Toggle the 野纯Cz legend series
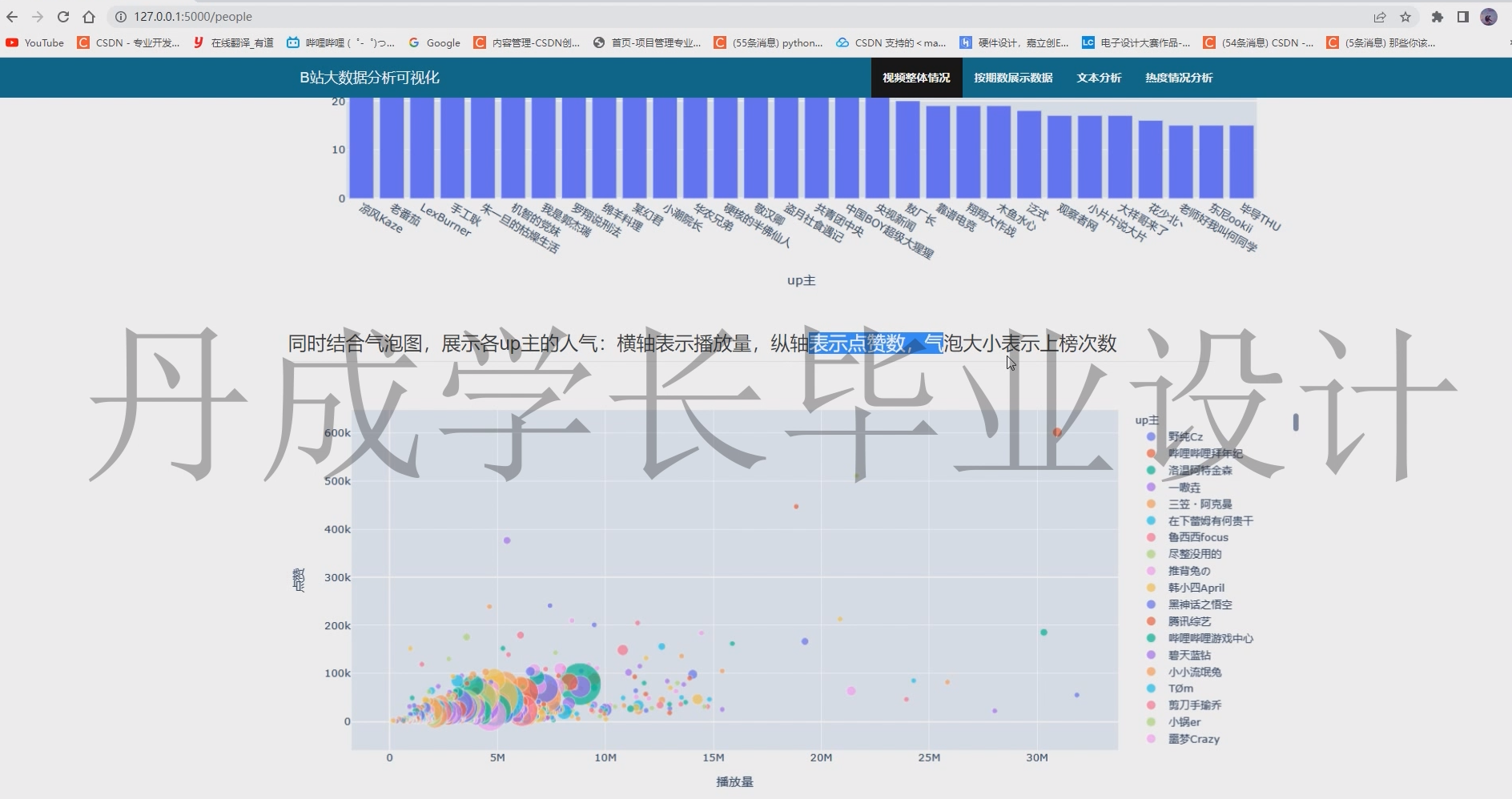Viewport: 1512px width, 799px height. pyautogui.click(x=1176, y=437)
